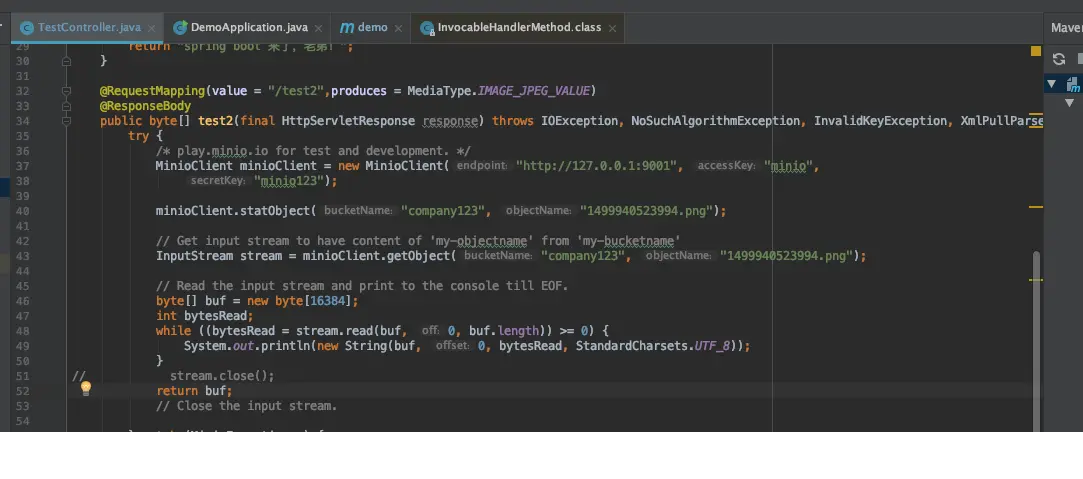Click the '//' comment marker on line 51

[x=79, y=376]
